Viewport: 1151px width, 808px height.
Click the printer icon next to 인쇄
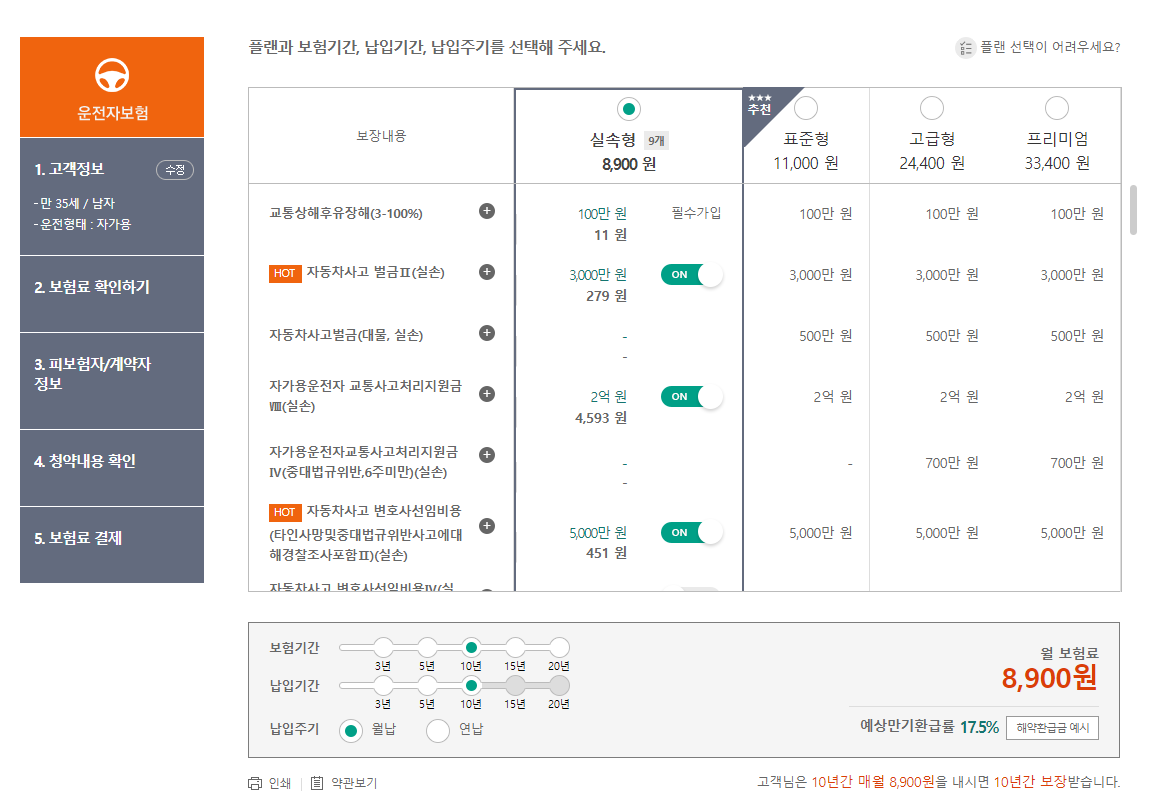(255, 783)
